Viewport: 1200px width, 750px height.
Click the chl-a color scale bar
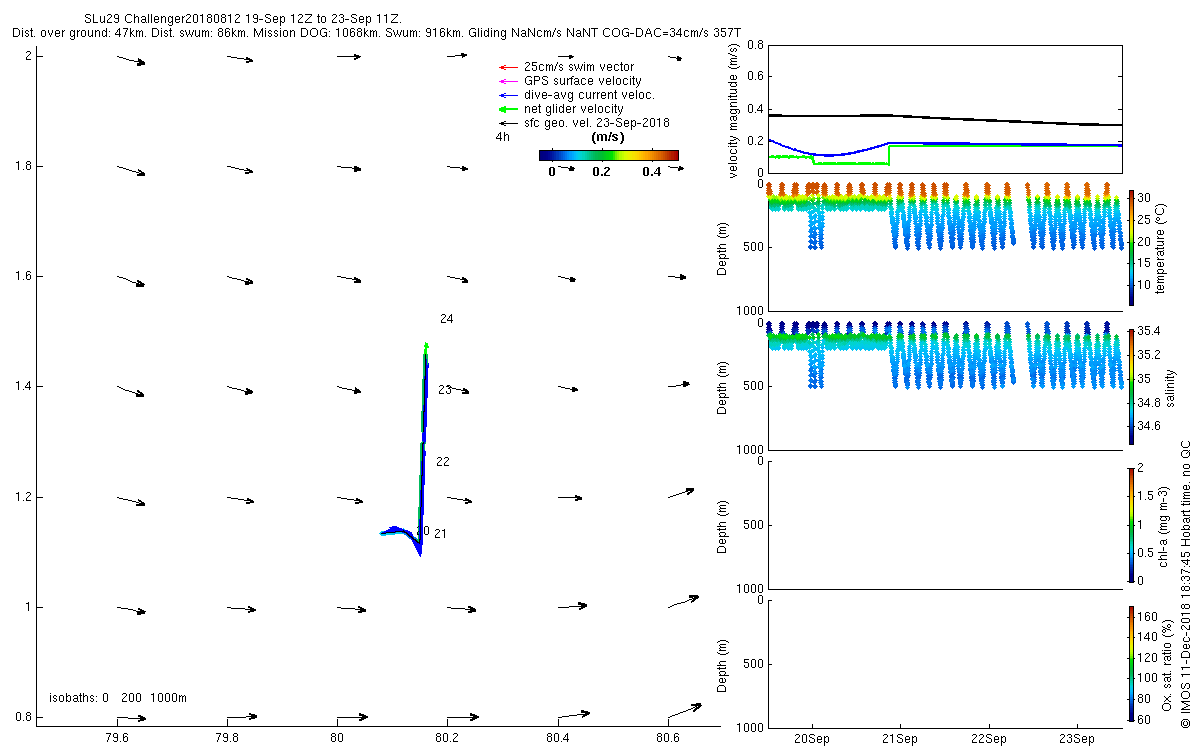pos(1131,524)
